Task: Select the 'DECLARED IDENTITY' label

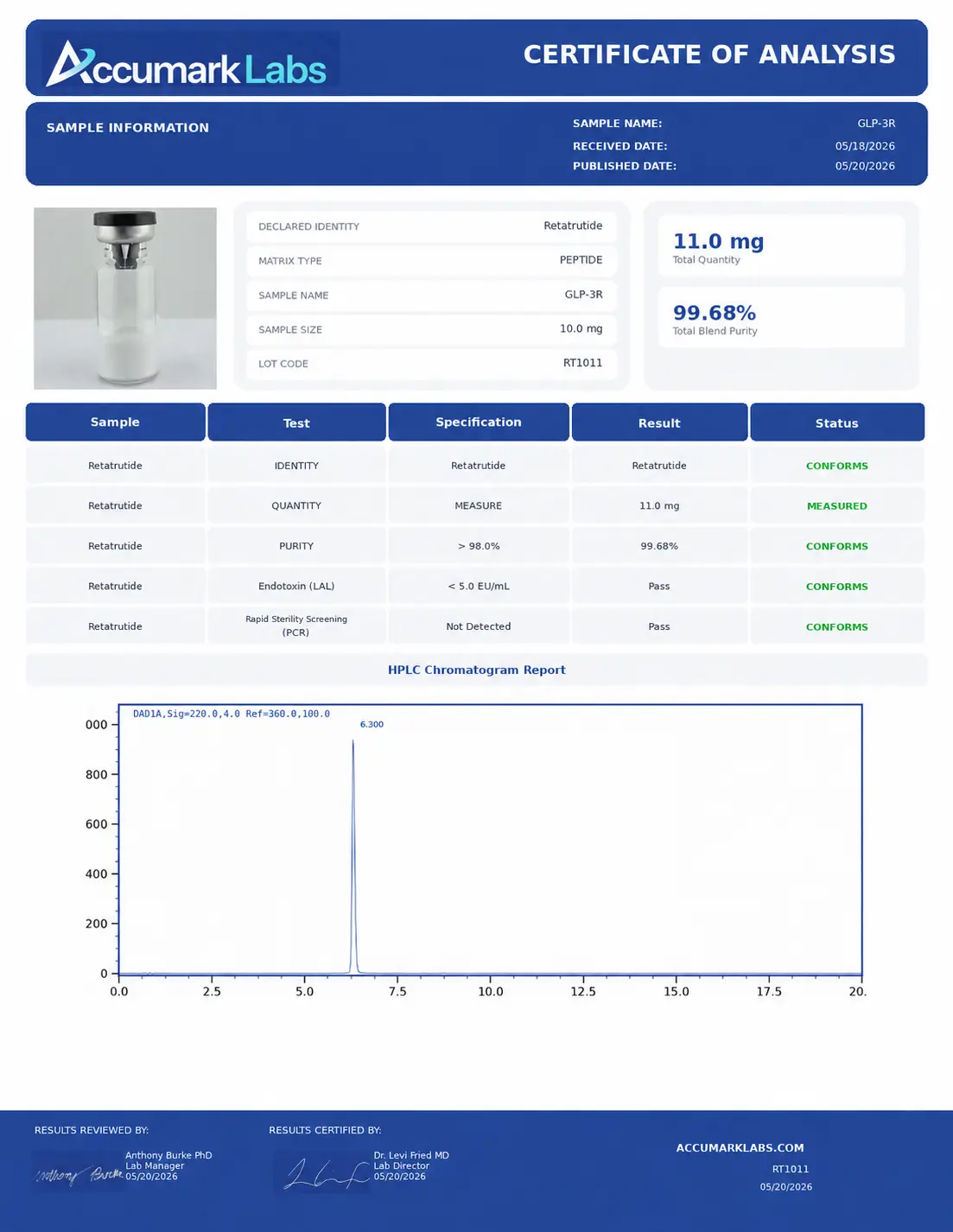Action: pyautogui.click(x=308, y=226)
